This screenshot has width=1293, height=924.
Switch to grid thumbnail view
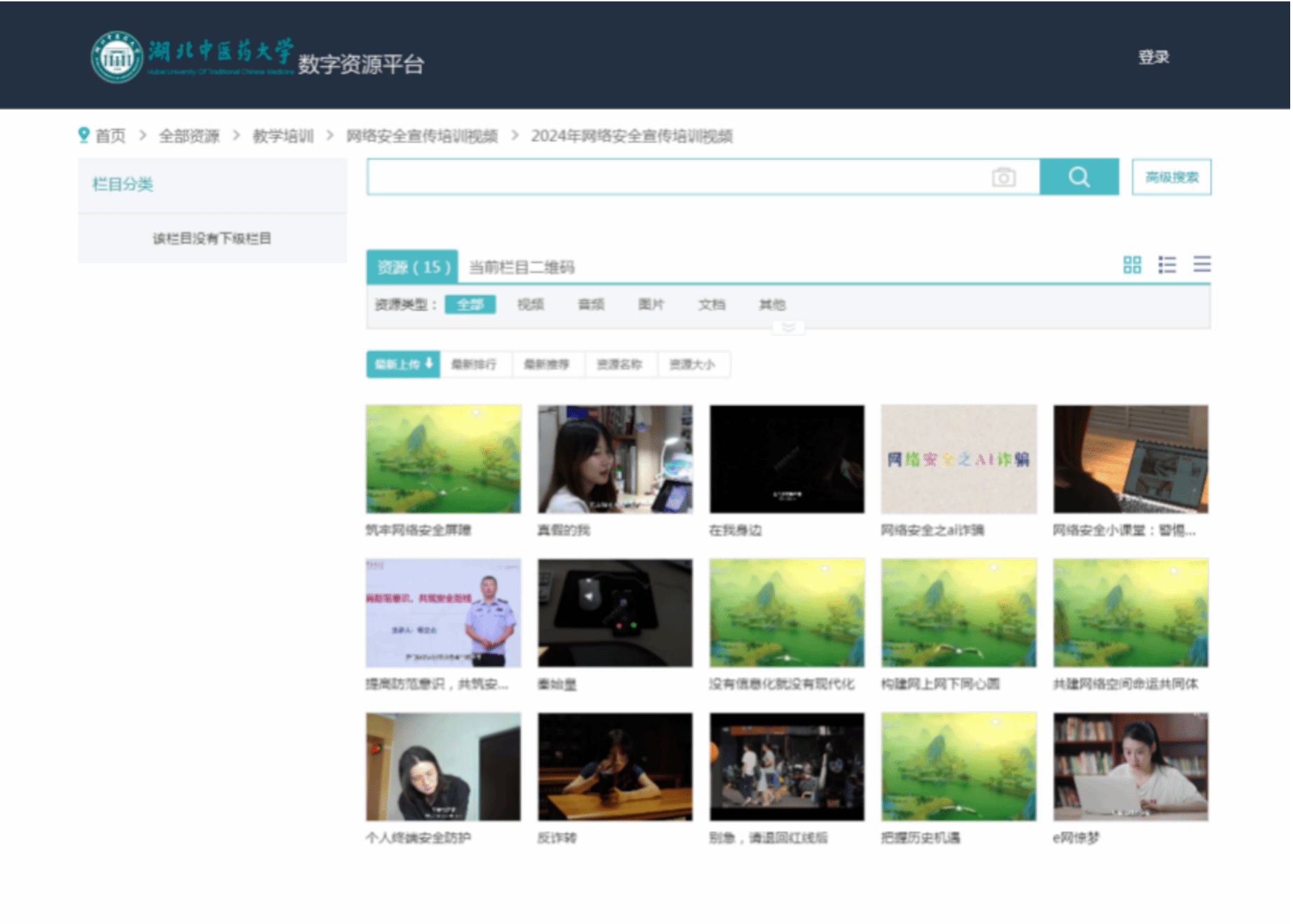pos(1132,264)
